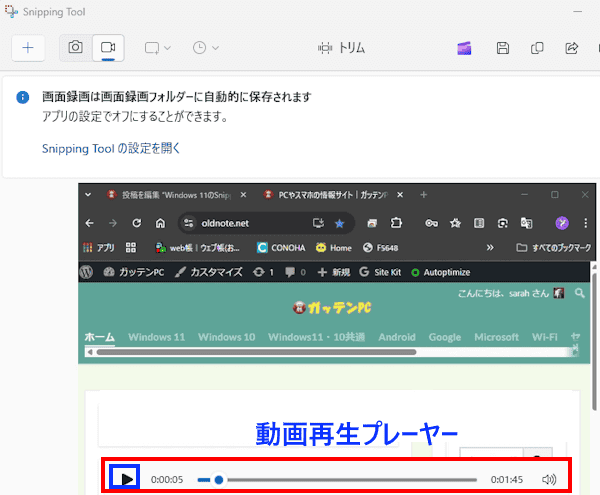Select the Google navigation item
Image resolution: width=600 pixels, height=495 pixels.
(x=445, y=337)
